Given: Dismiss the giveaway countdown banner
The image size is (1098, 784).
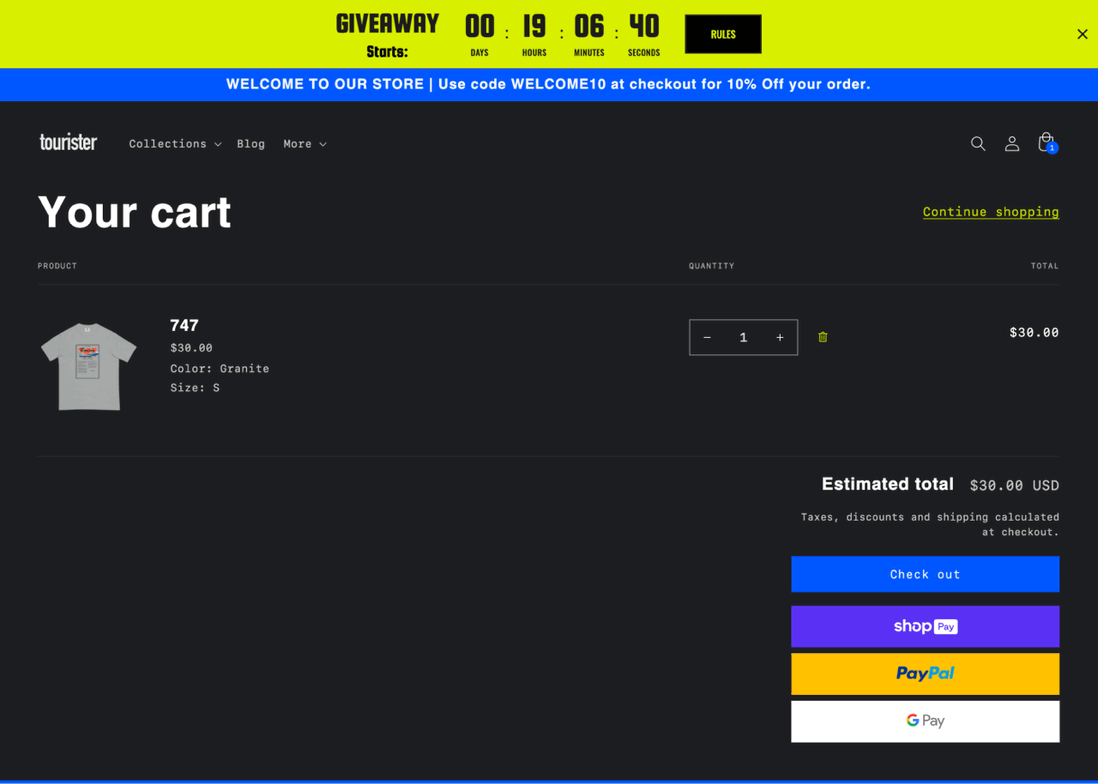Looking at the screenshot, I should (1082, 33).
